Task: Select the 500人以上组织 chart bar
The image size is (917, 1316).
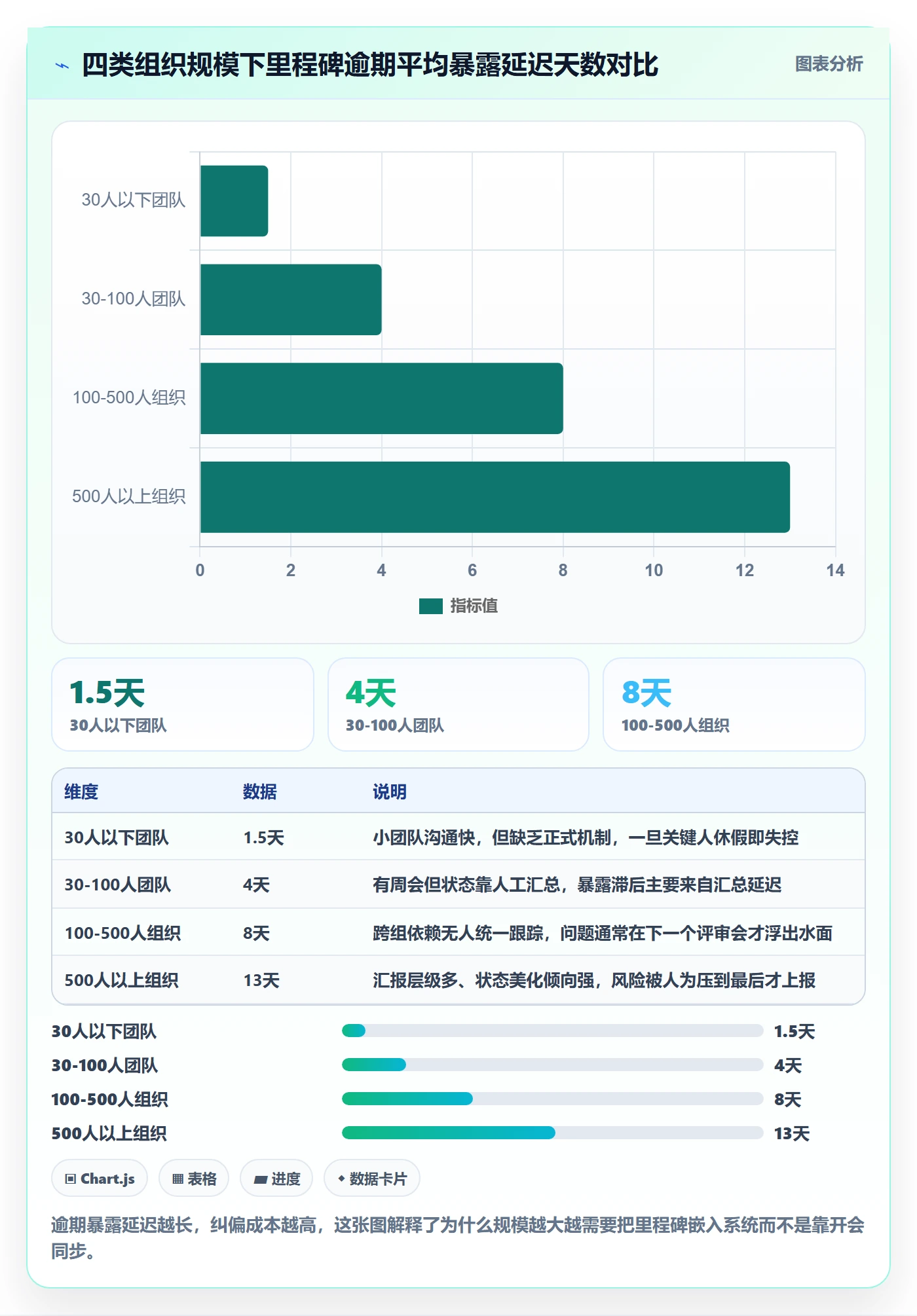Action: (495, 497)
